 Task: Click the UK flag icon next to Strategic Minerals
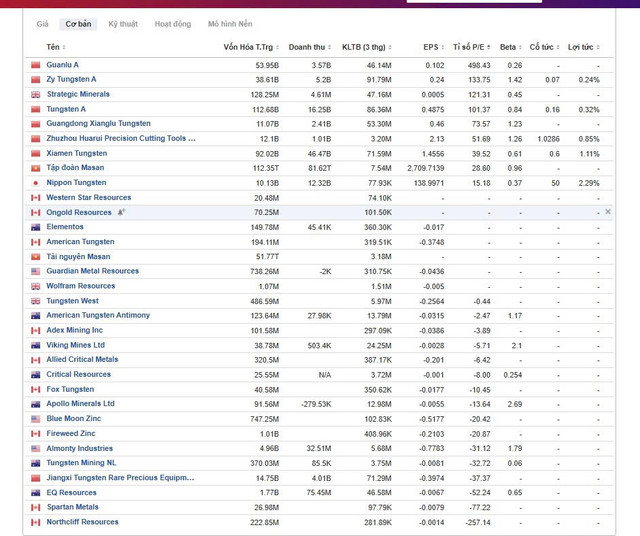(x=36, y=94)
